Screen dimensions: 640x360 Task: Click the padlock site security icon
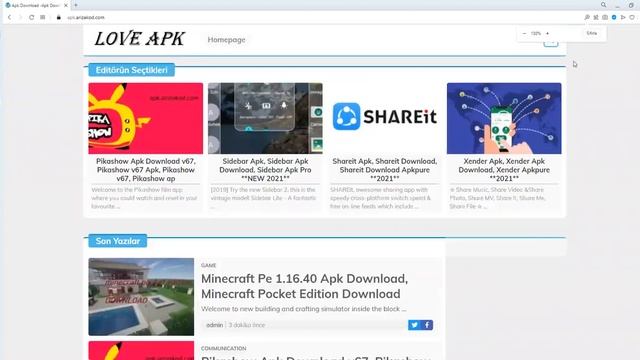point(58,18)
